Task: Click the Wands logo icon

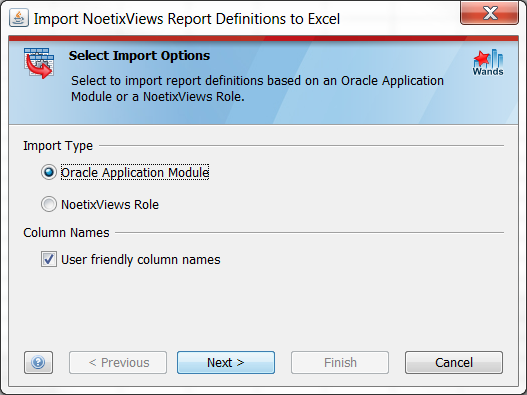Action: [488, 63]
